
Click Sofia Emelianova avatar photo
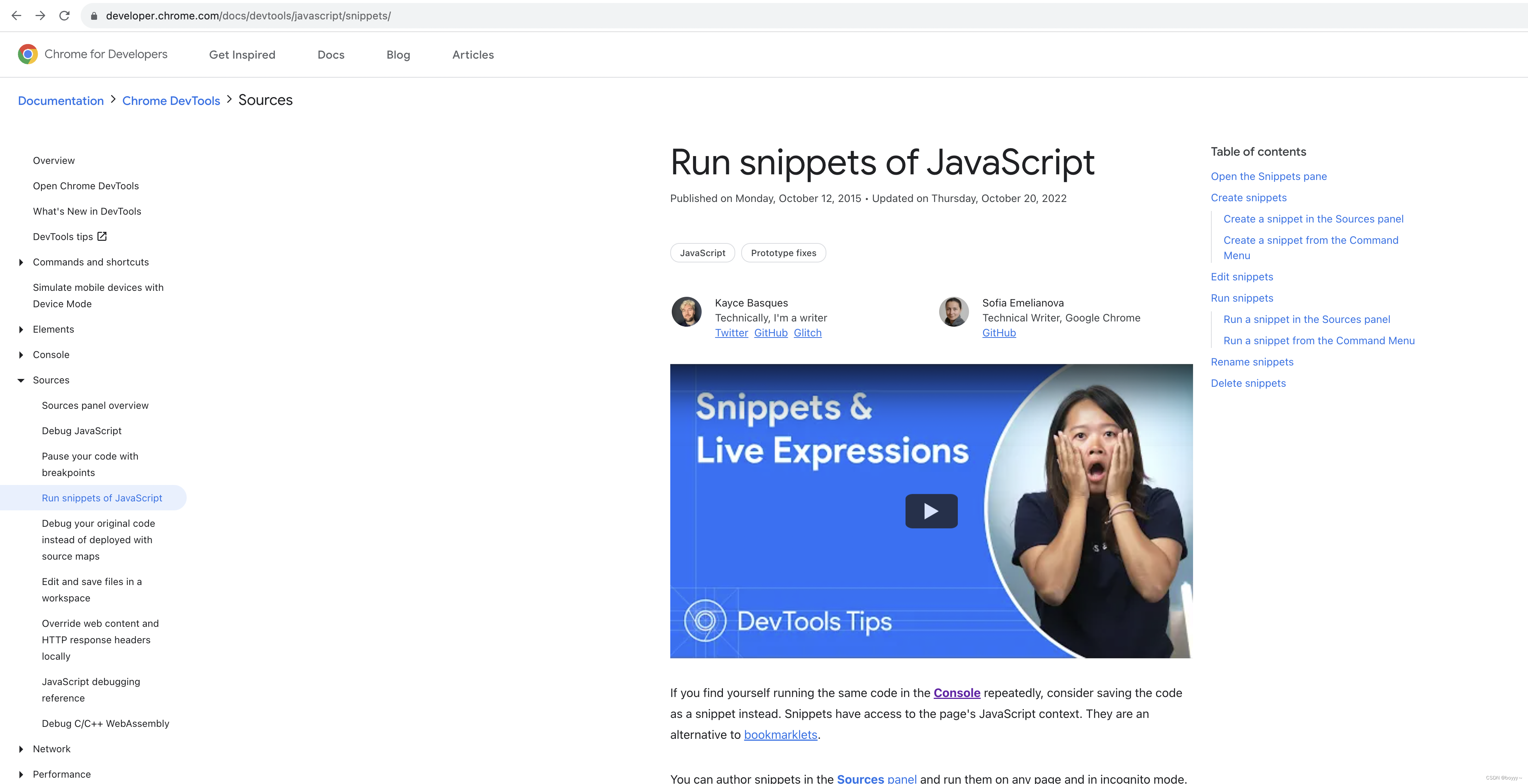(x=953, y=312)
